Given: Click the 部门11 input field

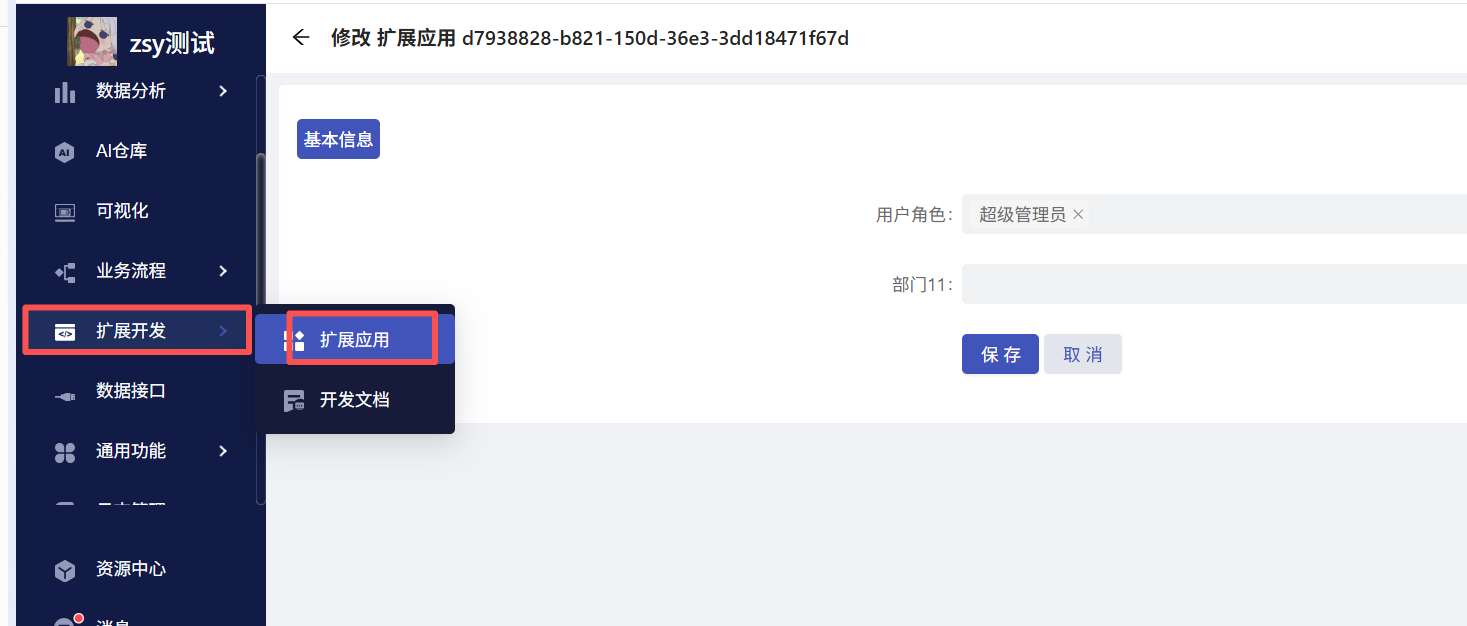Looking at the screenshot, I should tap(1214, 284).
